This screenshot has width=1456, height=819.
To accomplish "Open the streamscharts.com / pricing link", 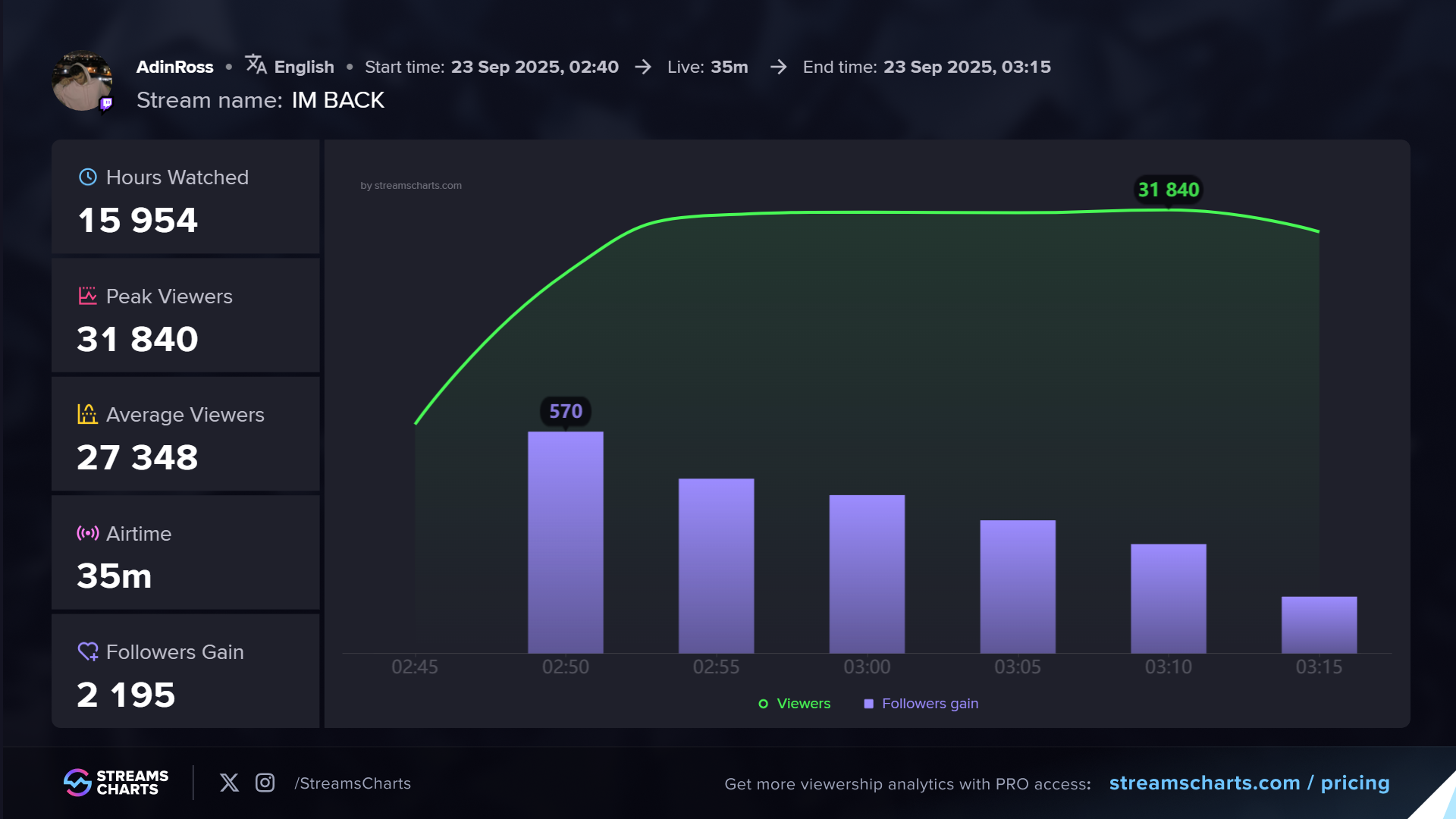I will (1249, 783).
